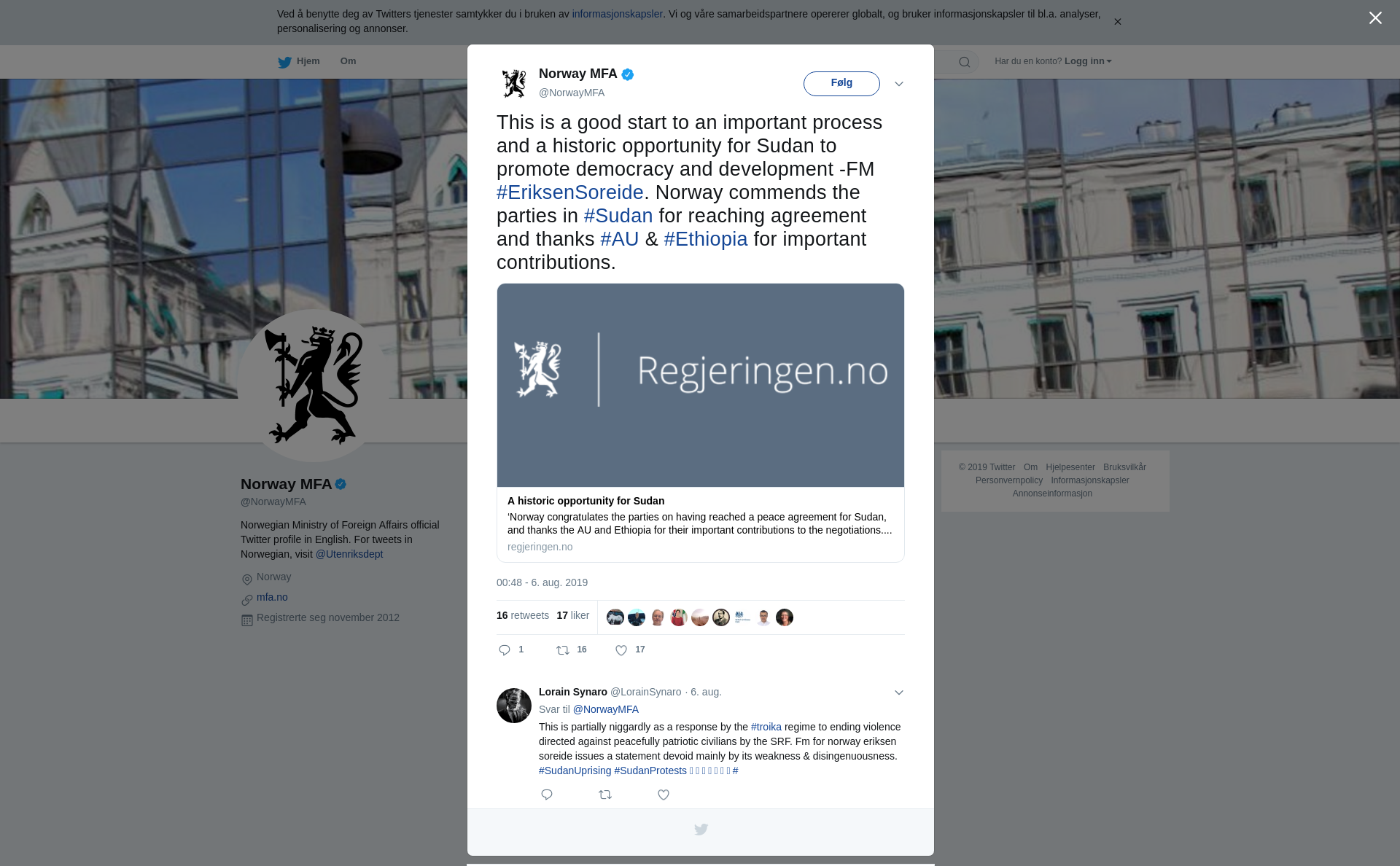View the 16 retweets list

pyautogui.click(x=523, y=615)
